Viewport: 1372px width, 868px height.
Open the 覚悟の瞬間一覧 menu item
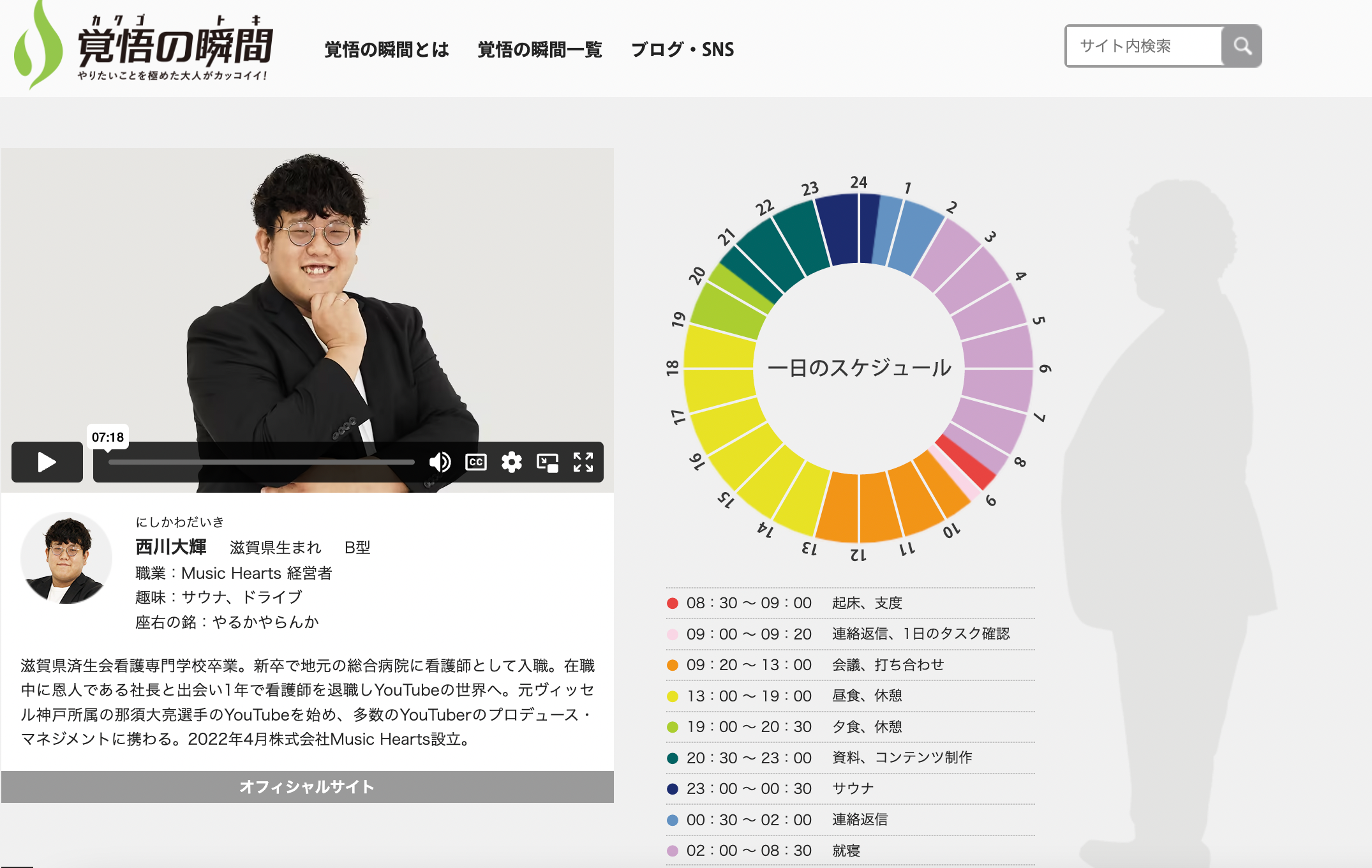(x=540, y=49)
